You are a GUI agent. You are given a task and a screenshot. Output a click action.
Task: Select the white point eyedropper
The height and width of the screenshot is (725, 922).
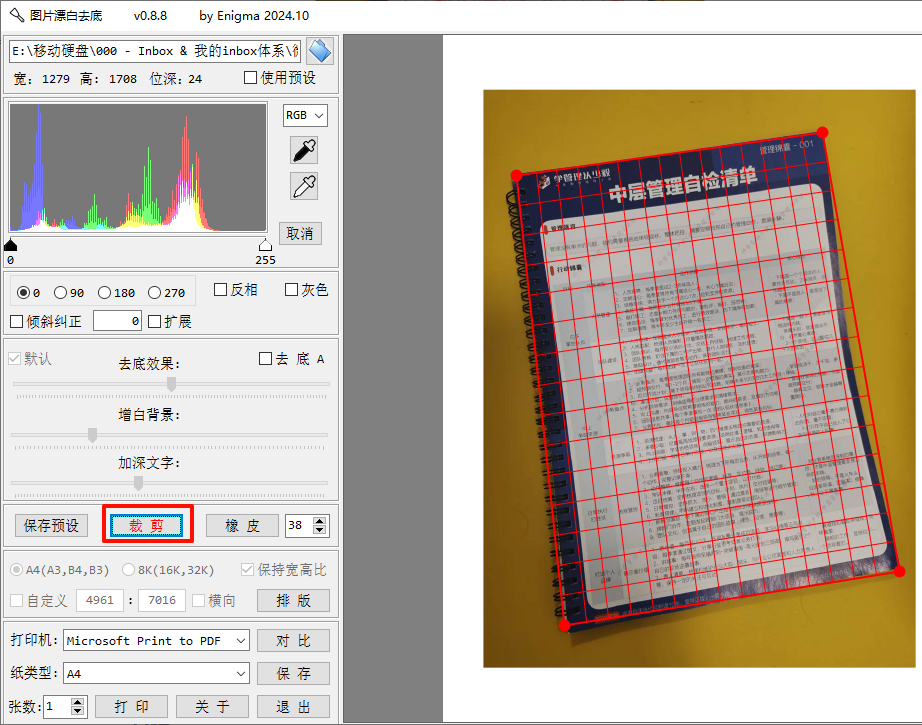305,186
